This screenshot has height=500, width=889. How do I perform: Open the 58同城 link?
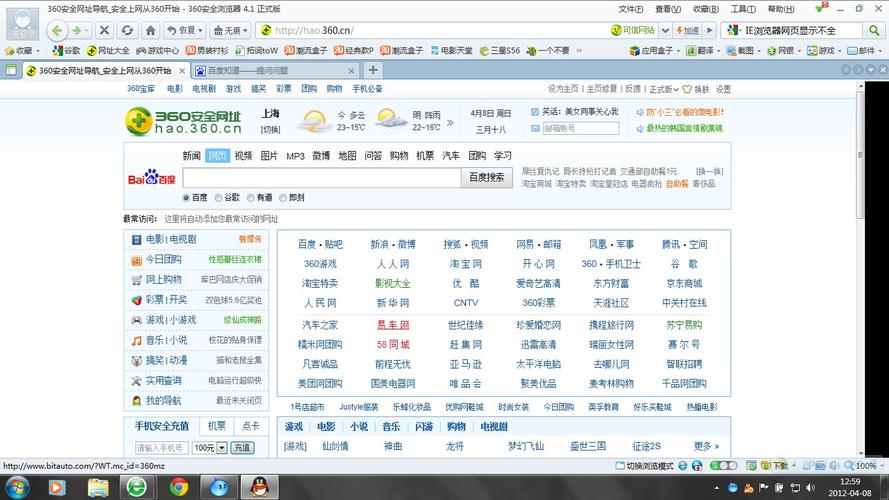(x=393, y=344)
